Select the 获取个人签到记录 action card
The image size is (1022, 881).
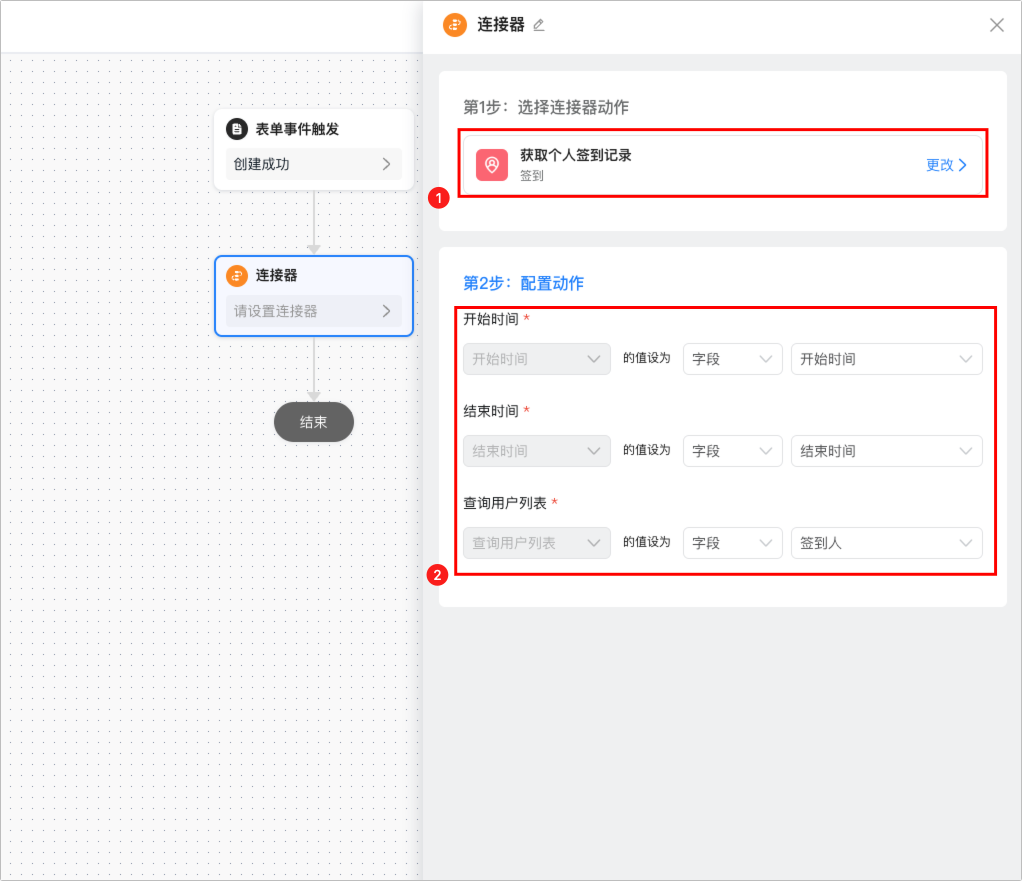coord(700,165)
